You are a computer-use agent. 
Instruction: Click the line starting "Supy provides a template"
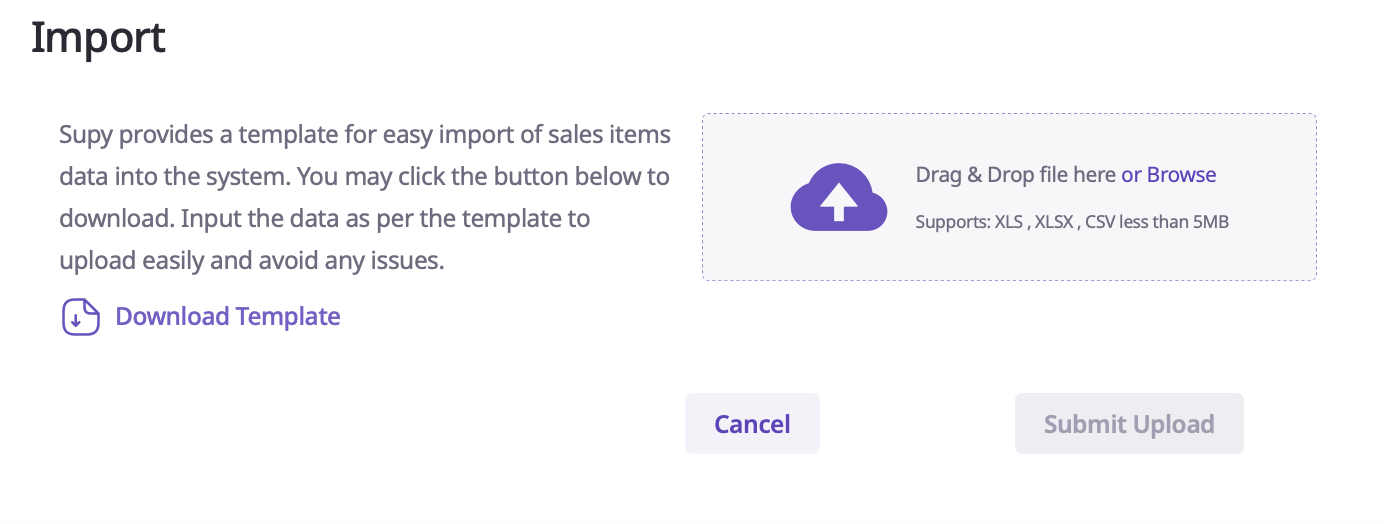pos(364,134)
